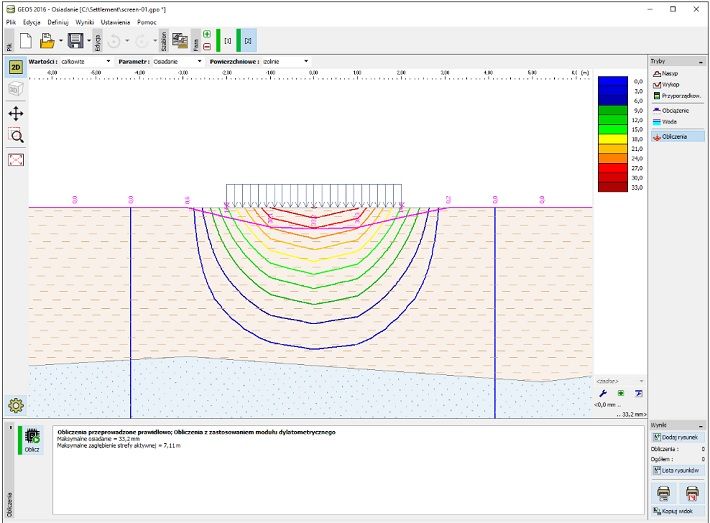Click blue scale filter icon
This screenshot has height=523, width=710.
pos(638,393)
